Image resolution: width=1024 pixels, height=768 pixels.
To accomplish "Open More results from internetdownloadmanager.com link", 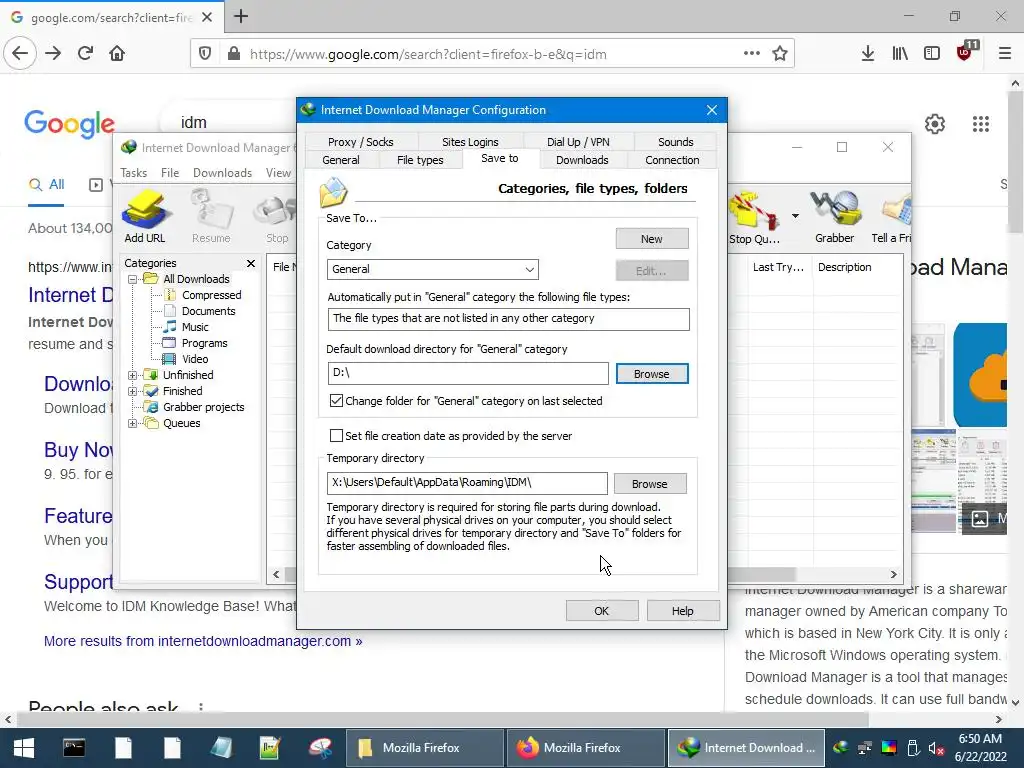I will point(203,641).
